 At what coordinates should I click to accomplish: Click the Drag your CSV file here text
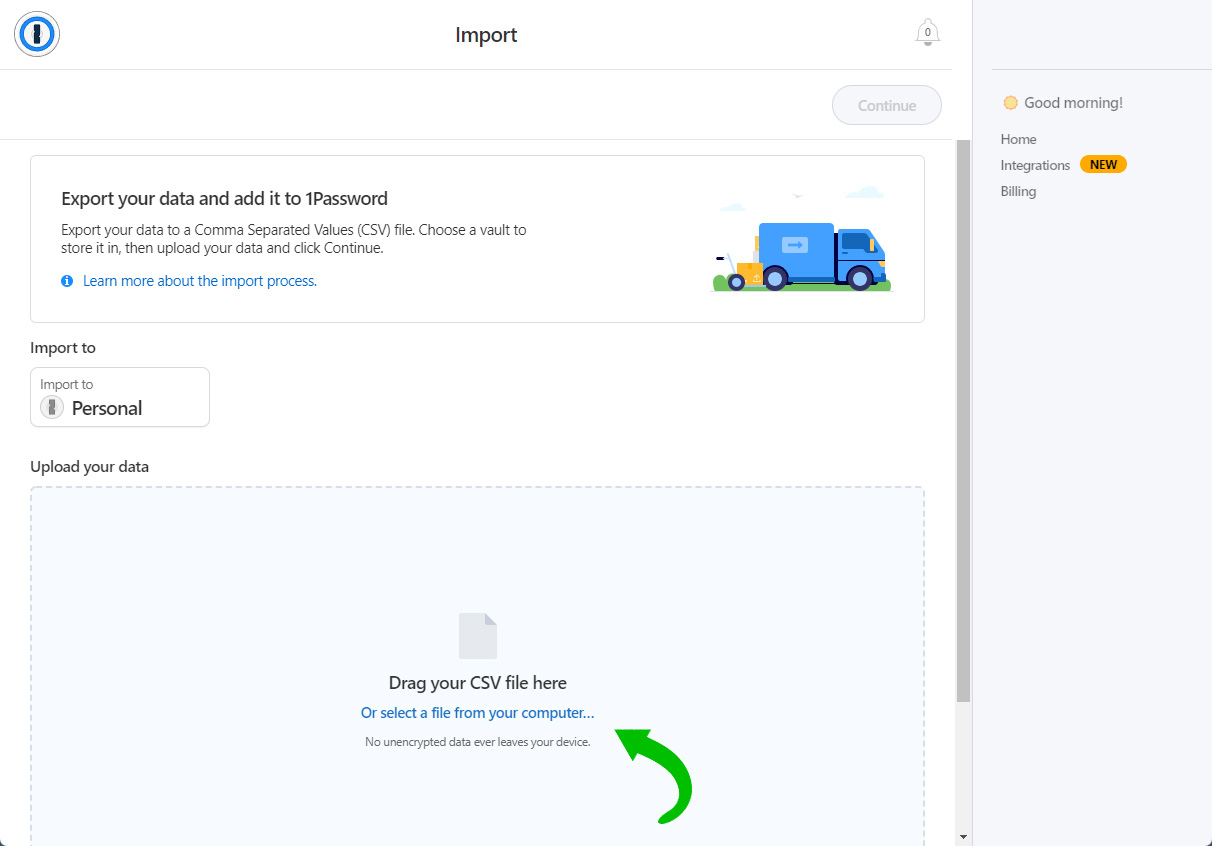pos(477,683)
